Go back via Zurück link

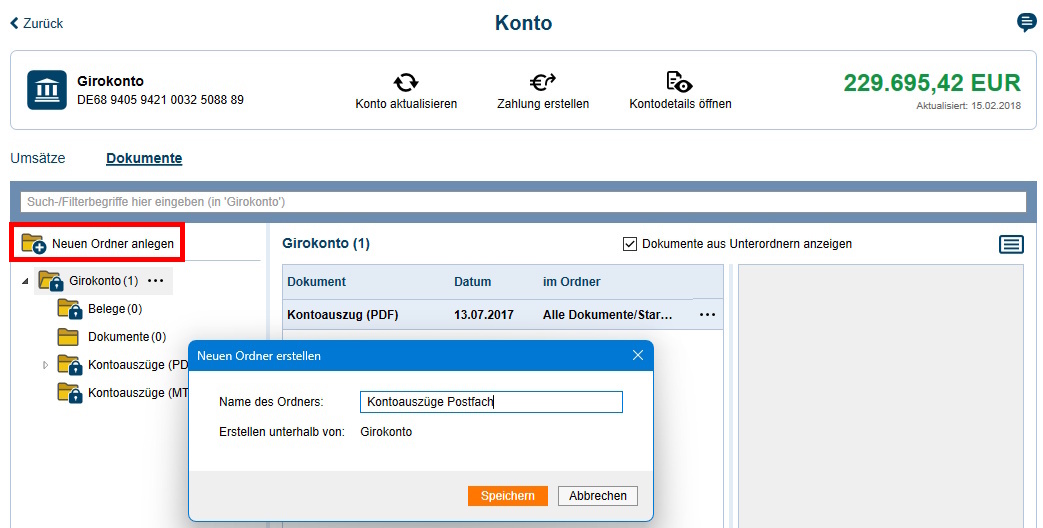37,23
